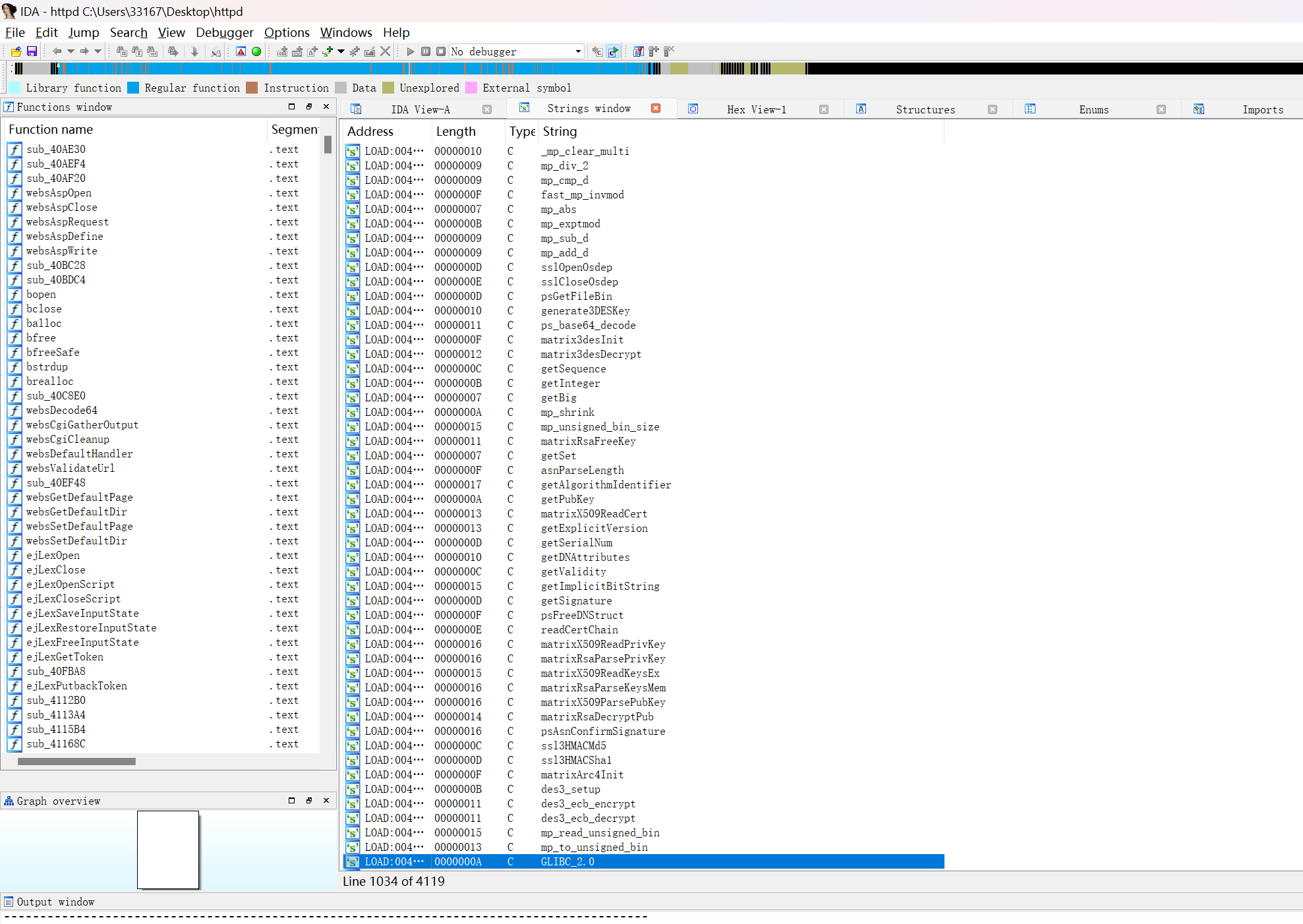The image size is (1303, 924).
Task: Click the jump back arrow icon
Action: [x=57, y=51]
